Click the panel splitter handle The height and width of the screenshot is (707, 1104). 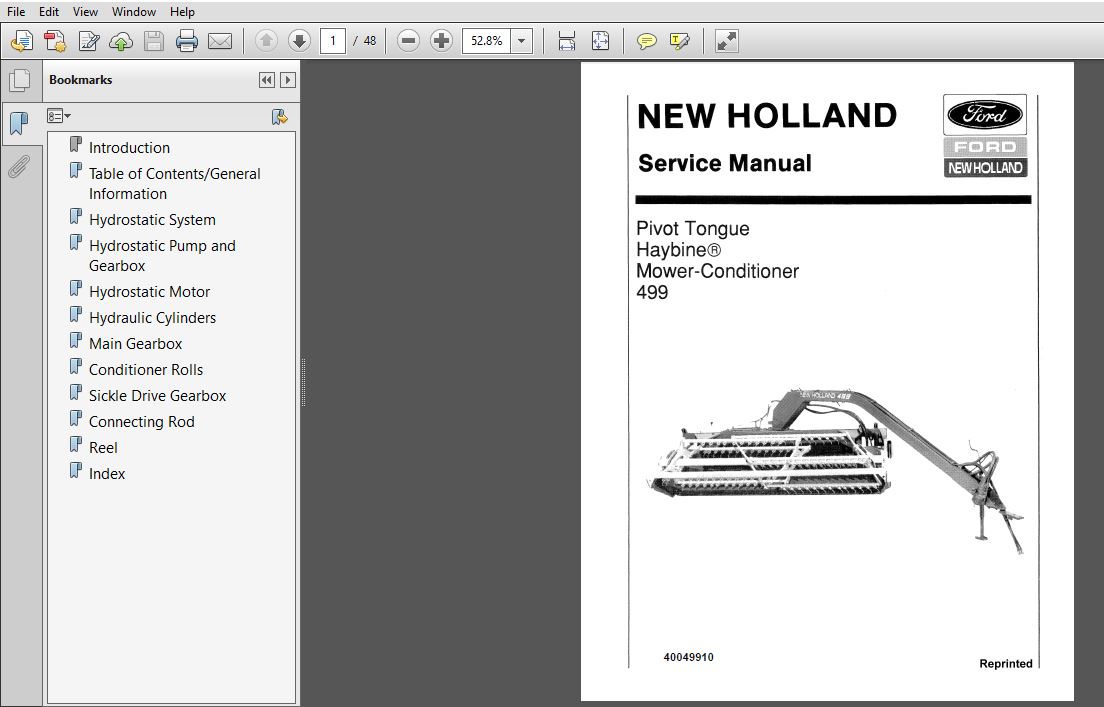tap(303, 382)
